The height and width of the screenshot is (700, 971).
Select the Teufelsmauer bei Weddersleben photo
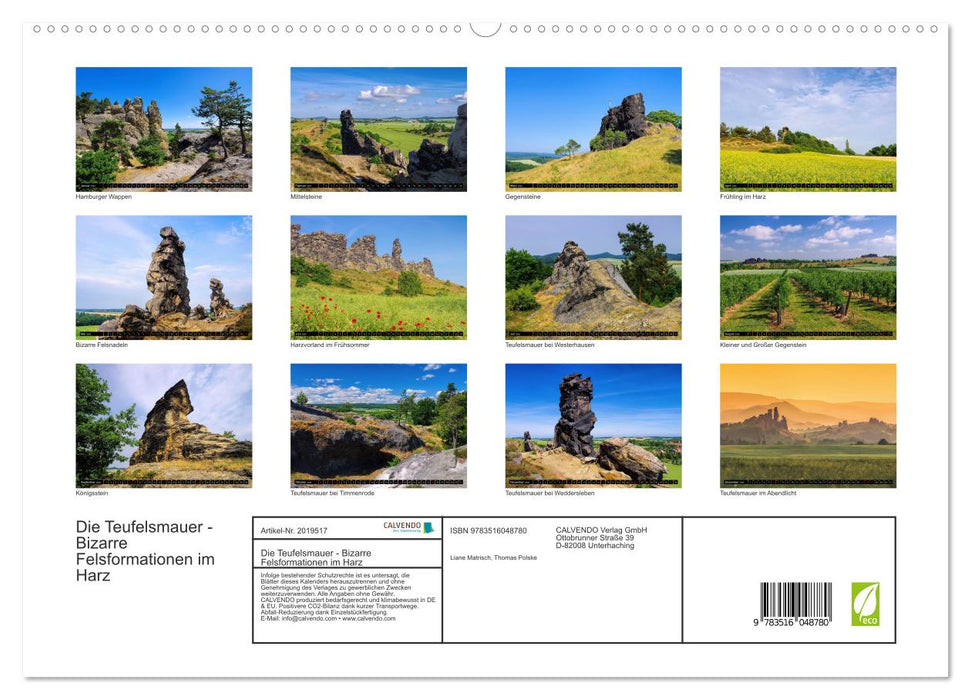pos(592,425)
